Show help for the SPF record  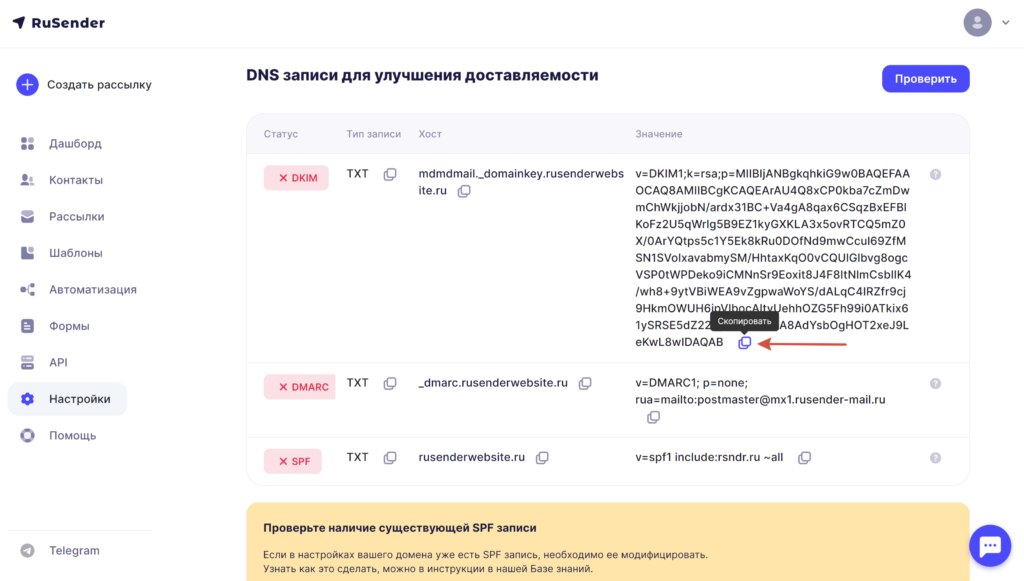[935, 458]
